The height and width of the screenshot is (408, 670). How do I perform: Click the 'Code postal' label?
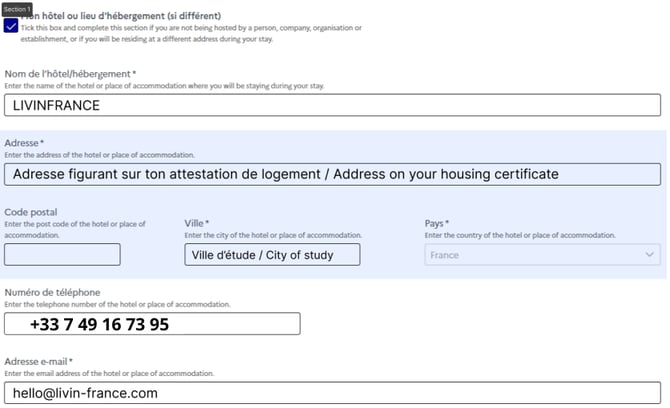click(31, 212)
